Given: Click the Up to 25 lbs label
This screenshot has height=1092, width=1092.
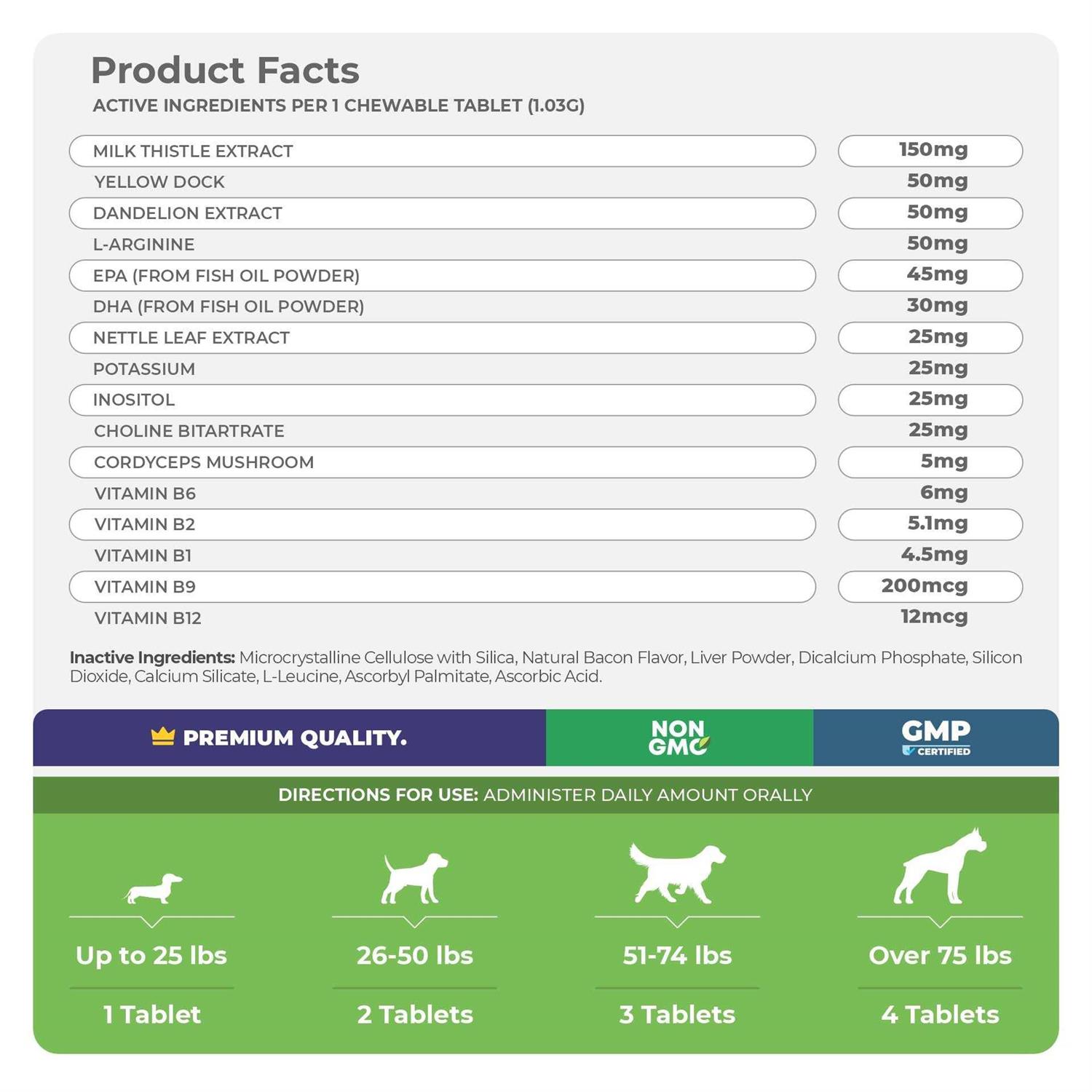Looking at the screenshot, I should pyautogui.click(x=151, y=955).
